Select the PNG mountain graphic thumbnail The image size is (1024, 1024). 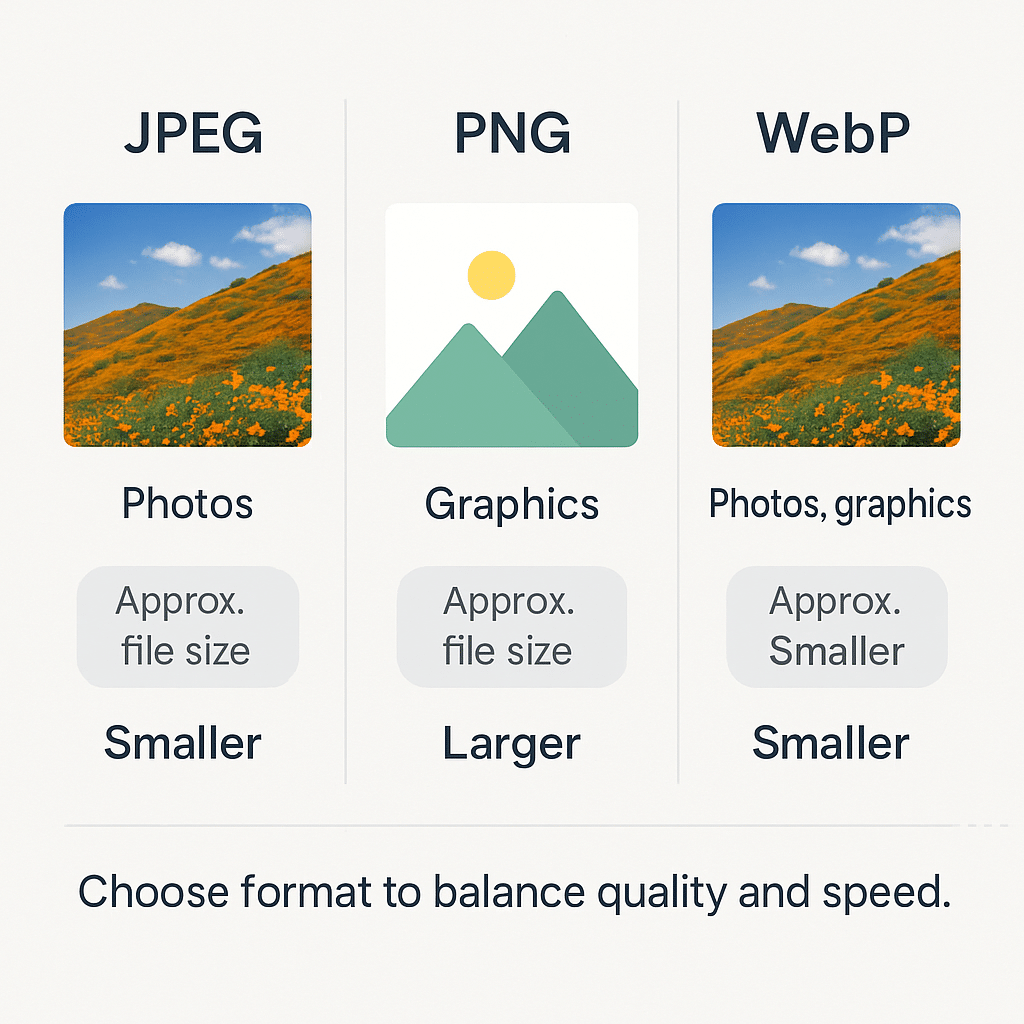(x=511, y=325)
